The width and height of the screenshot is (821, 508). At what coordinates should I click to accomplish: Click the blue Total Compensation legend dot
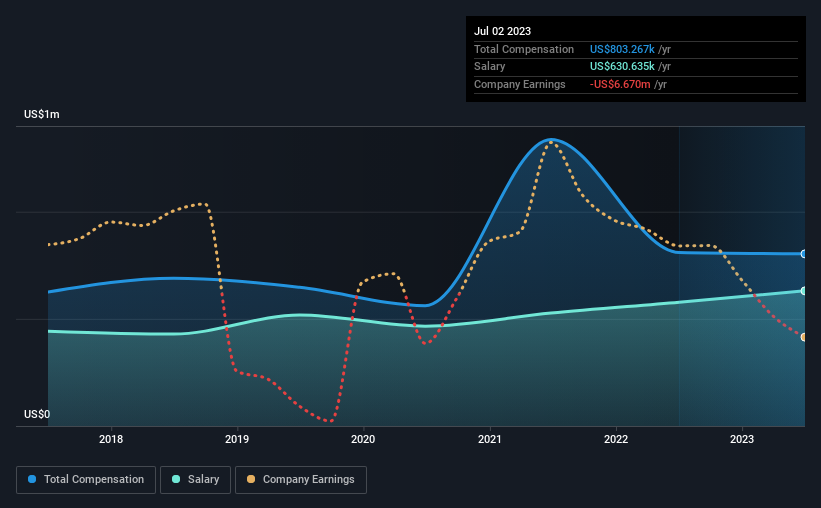pyautogui.click(x=32, y=479)
